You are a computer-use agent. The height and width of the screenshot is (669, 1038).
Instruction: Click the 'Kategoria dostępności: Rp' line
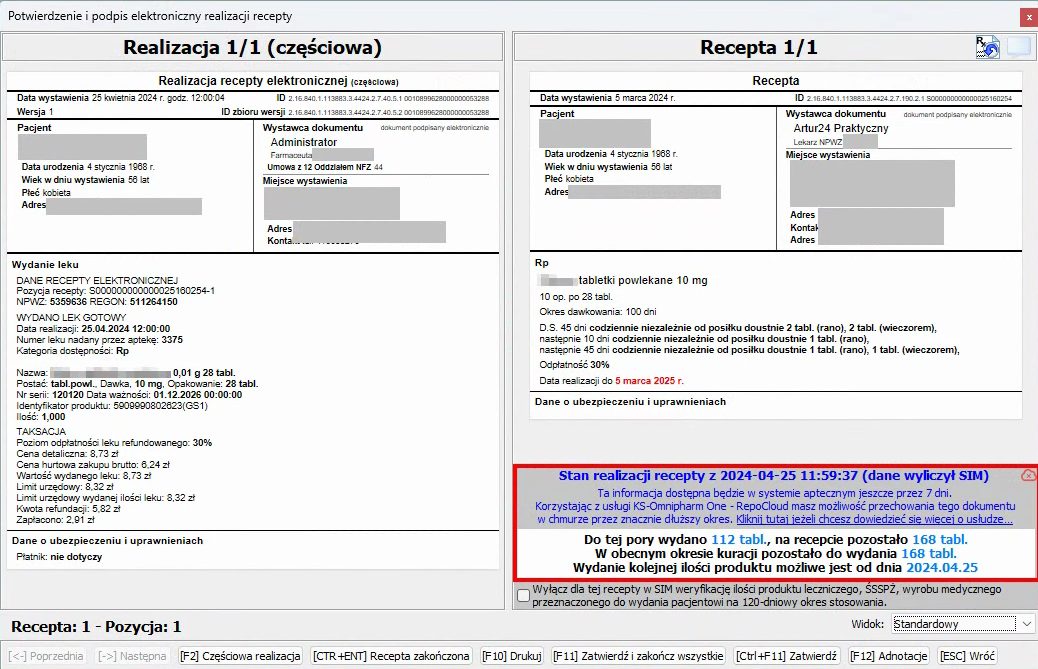coord(73,351)
